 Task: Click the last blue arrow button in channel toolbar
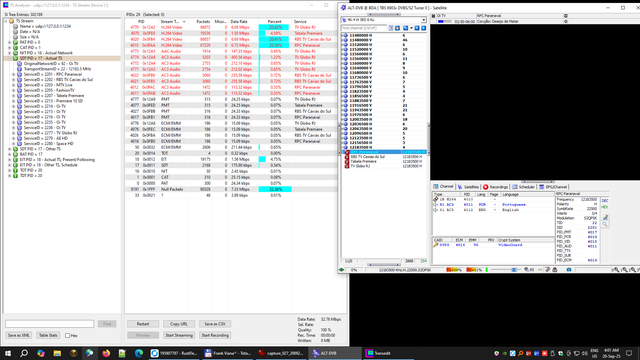tap(424, 28)
